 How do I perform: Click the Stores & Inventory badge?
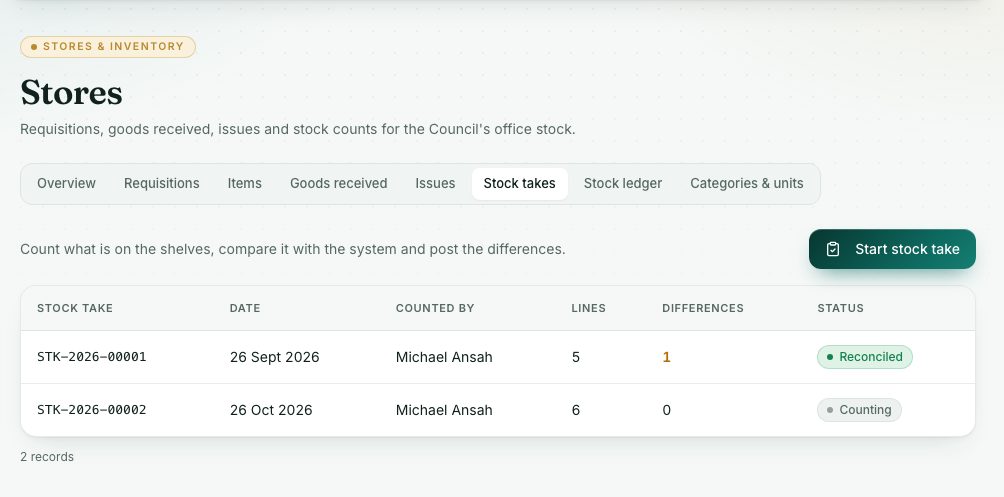click(x=108, y=47)
